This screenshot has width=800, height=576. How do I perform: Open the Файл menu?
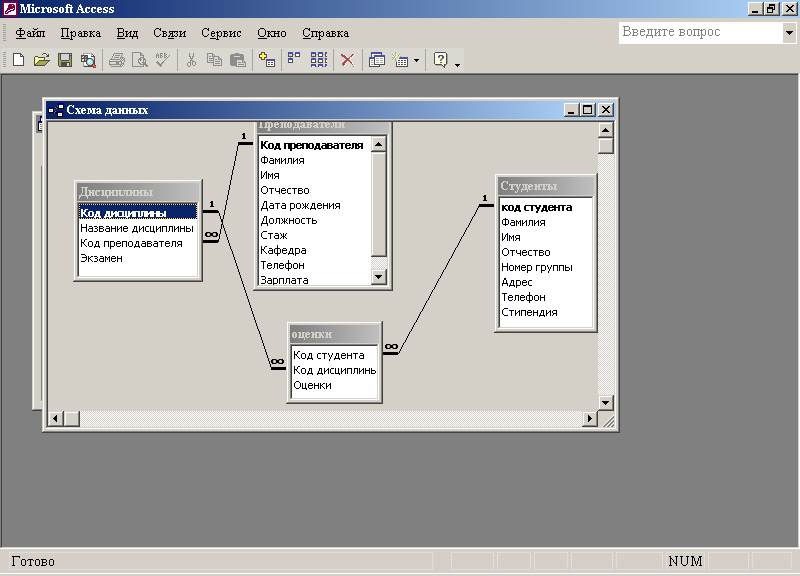(30, 33)
